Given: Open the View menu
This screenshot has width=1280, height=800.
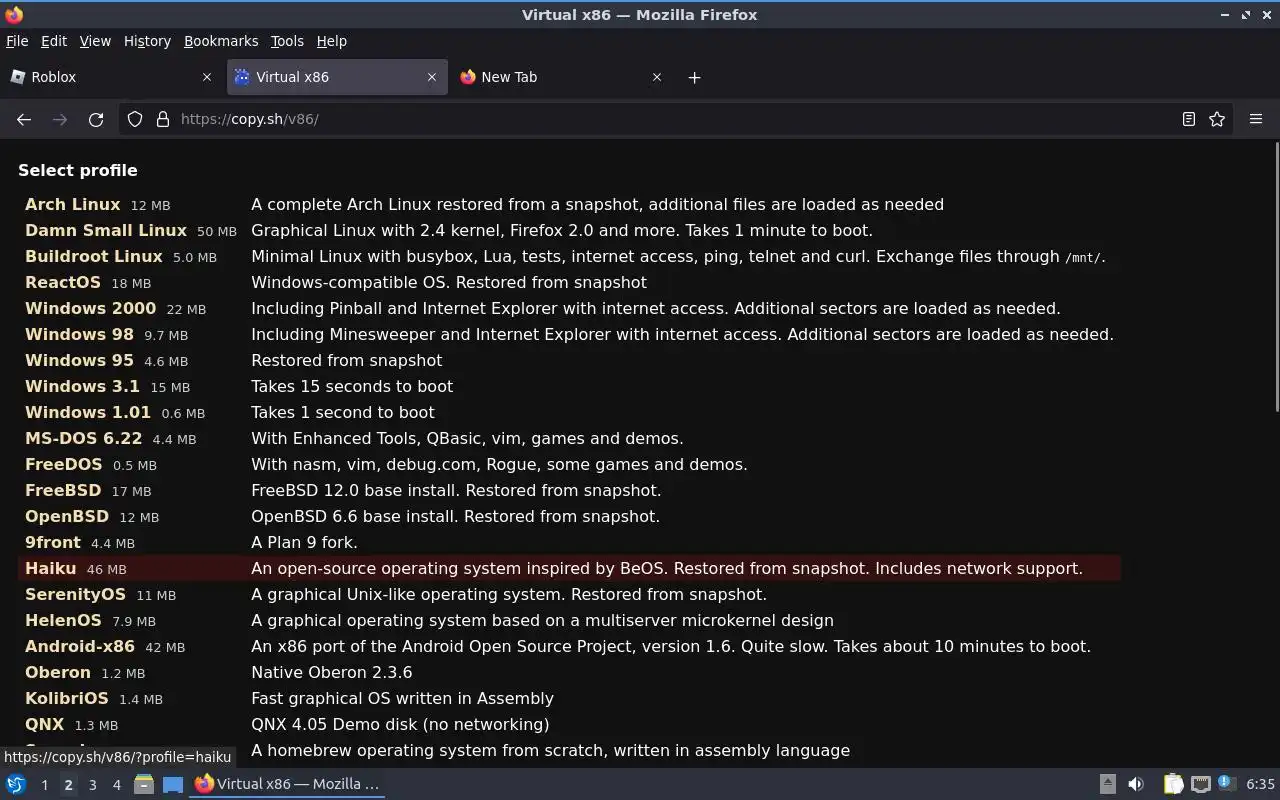Looking at the screenshot, I should point(95,41).
